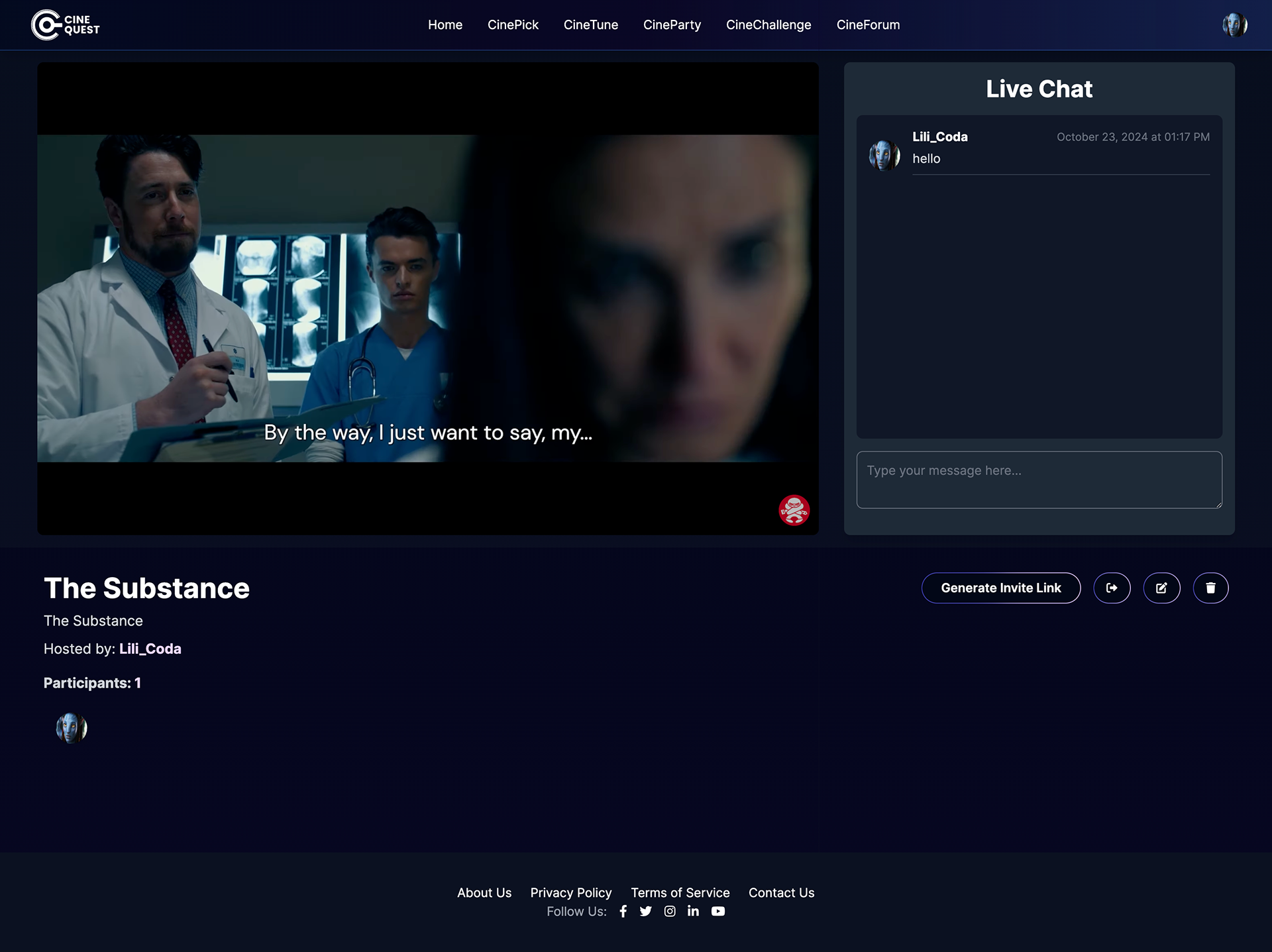Image resolution: width=1272 pixels, height=952 pixels.
Task: Click the video player showing The Substance
Action: tap(428, 299)
